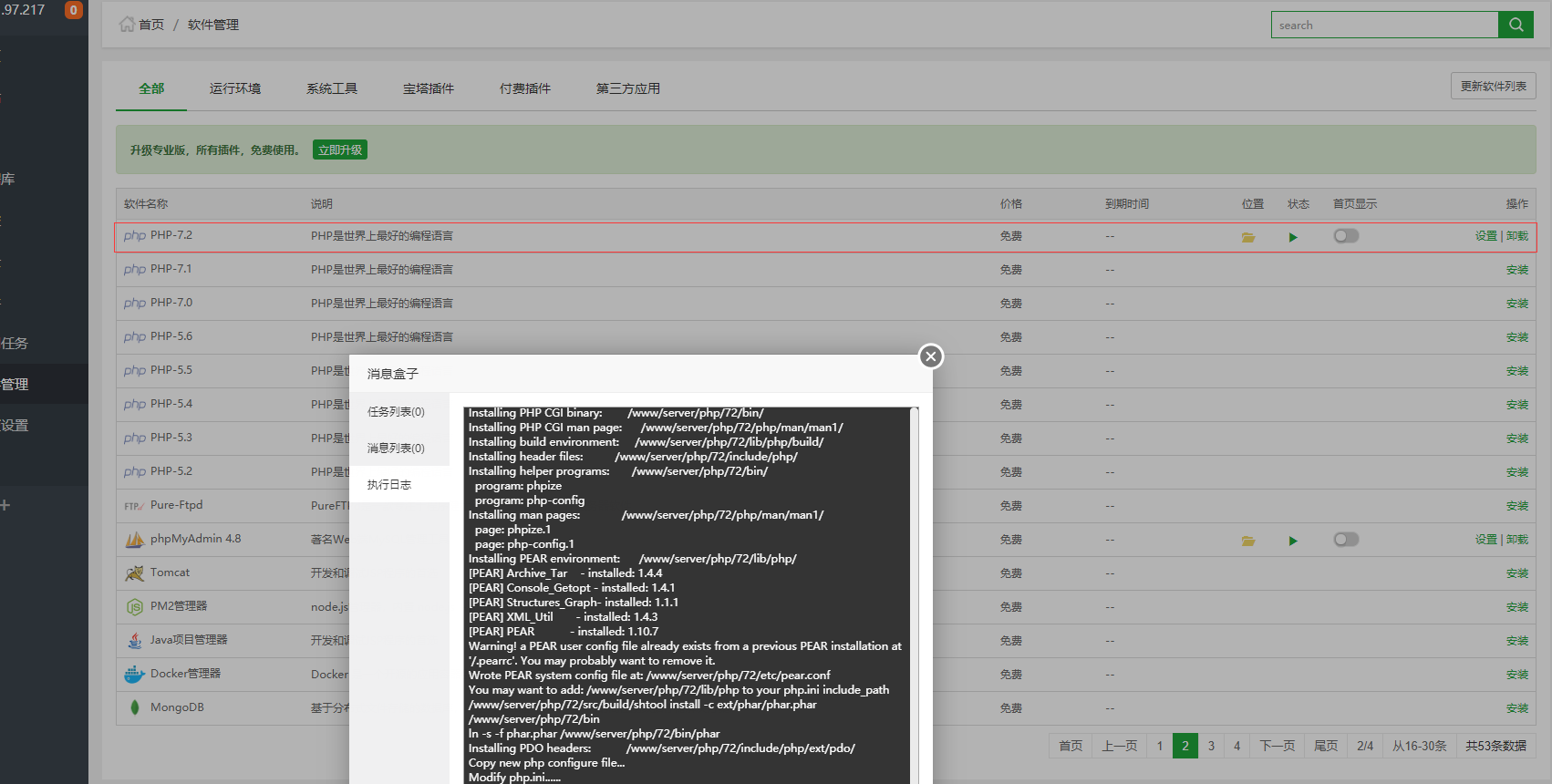Click the Docker whale icon
The height and width of the screenshot is (784, 1552).
(x=134, y=675)
